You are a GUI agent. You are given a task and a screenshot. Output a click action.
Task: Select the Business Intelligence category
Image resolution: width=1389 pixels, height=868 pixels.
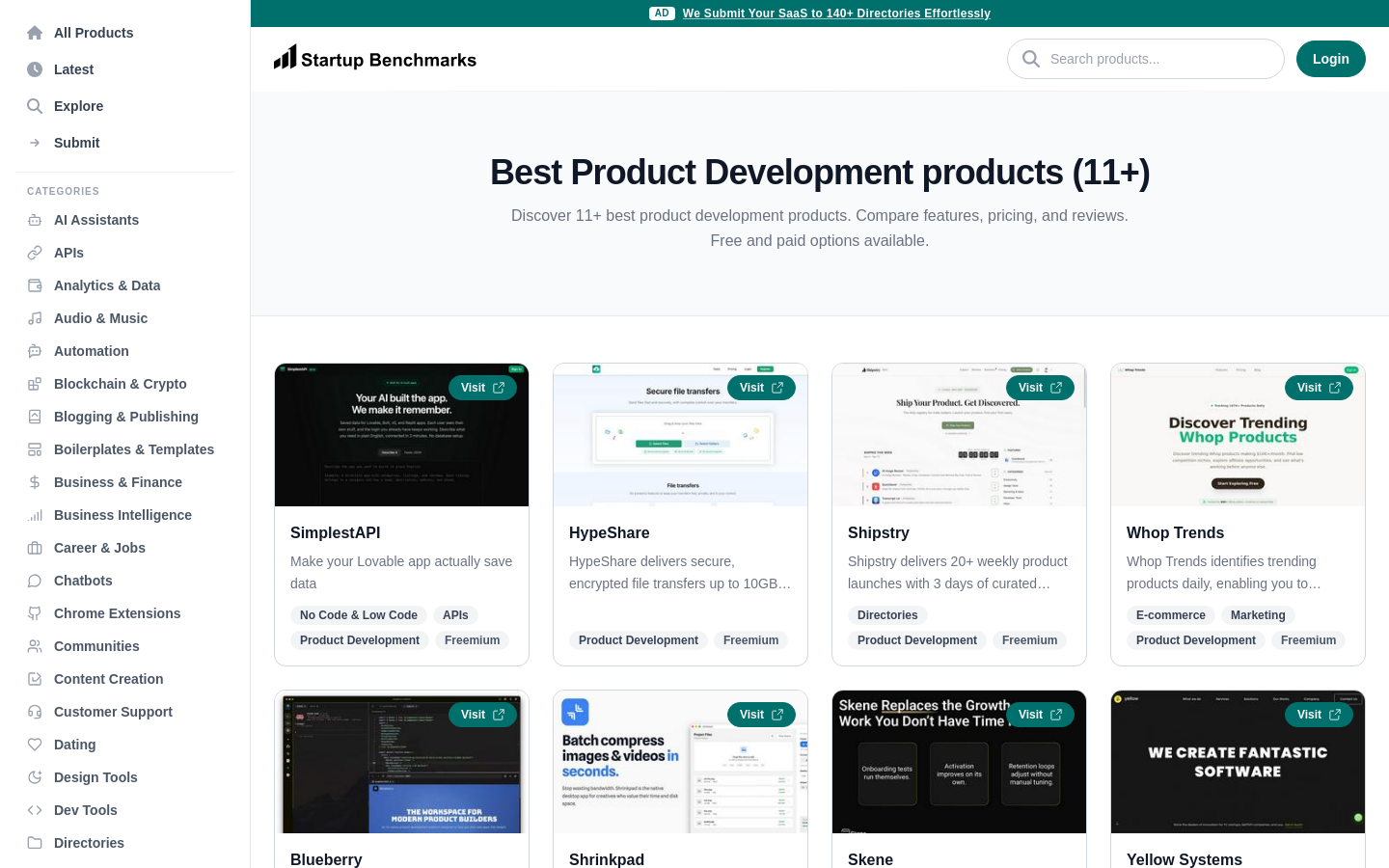125,515
